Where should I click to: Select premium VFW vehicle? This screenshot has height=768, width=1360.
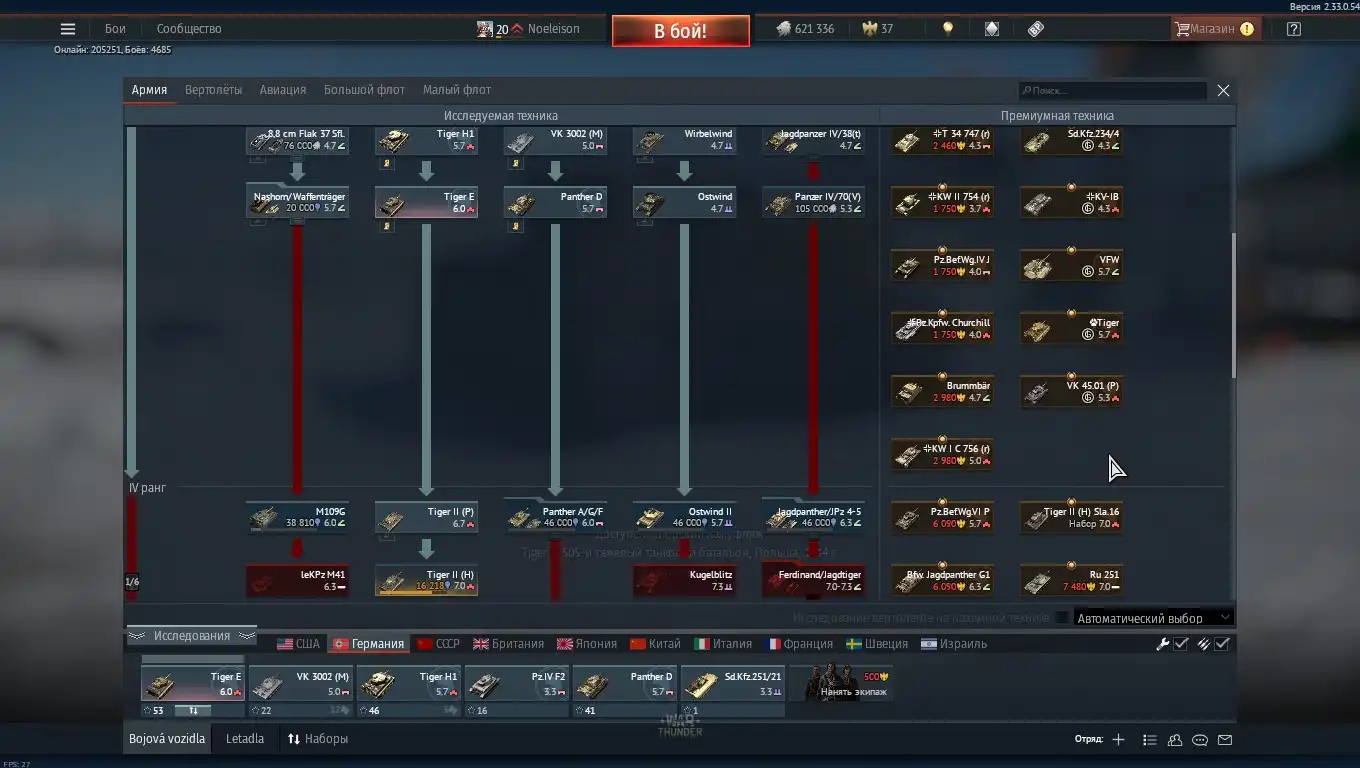[x=1071, y=265]
